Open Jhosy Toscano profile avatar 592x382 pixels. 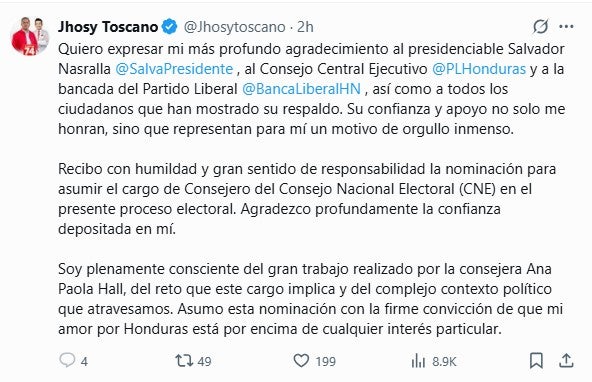tap(30, 36)
